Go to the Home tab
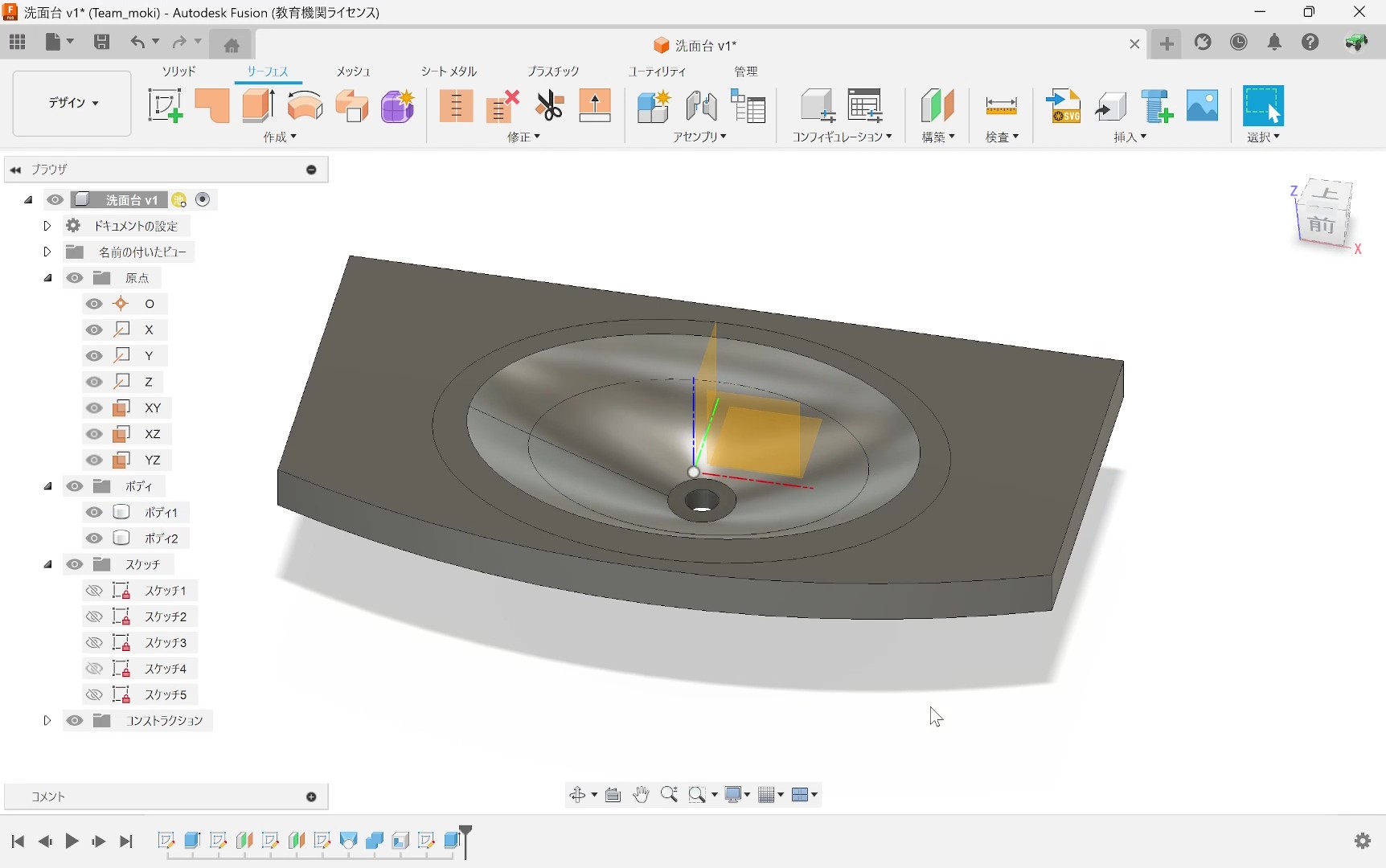 [x=232, y=45]
